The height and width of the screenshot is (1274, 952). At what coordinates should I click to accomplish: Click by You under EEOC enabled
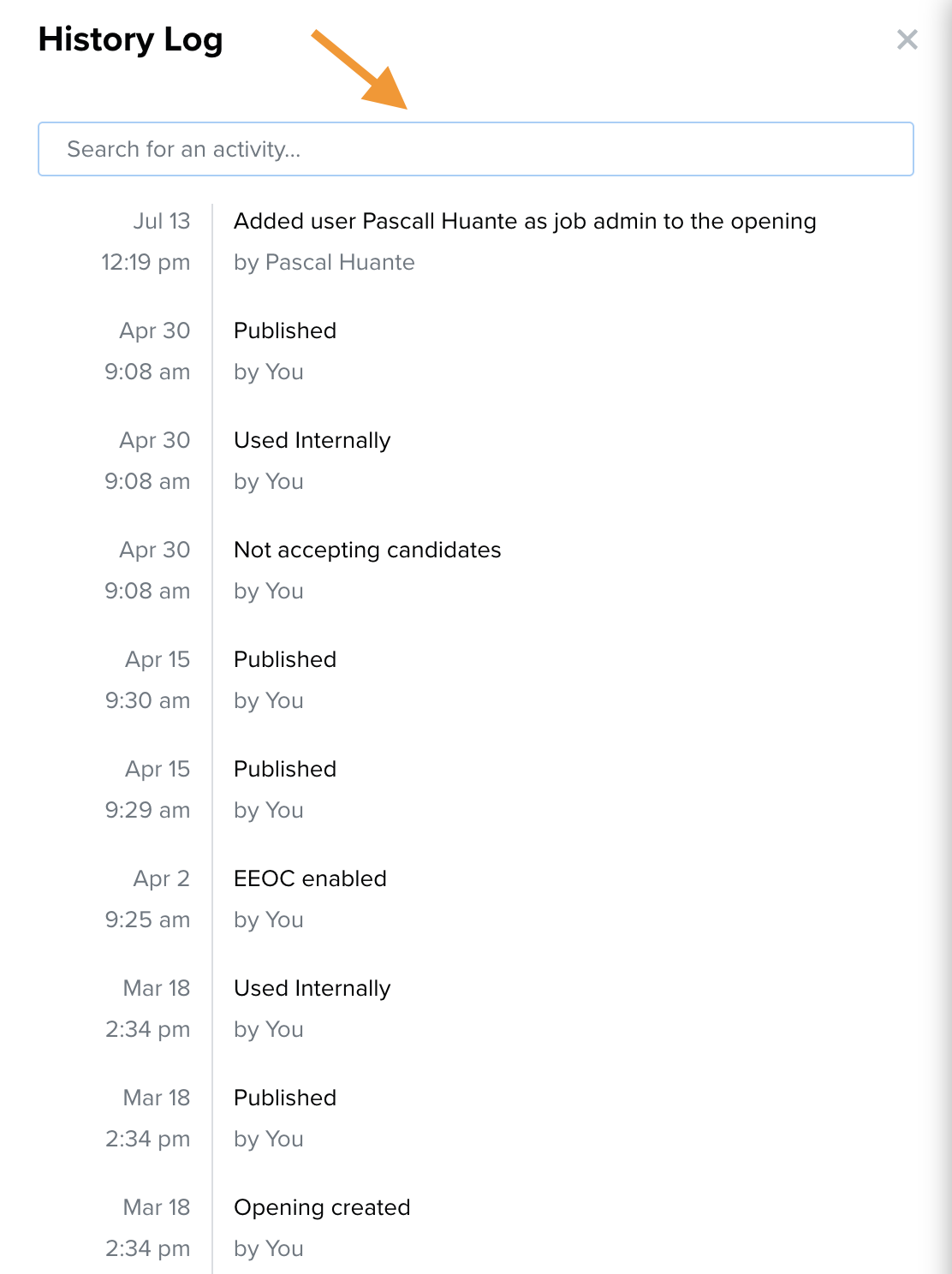pyautogui.click(x=269, y=920)
